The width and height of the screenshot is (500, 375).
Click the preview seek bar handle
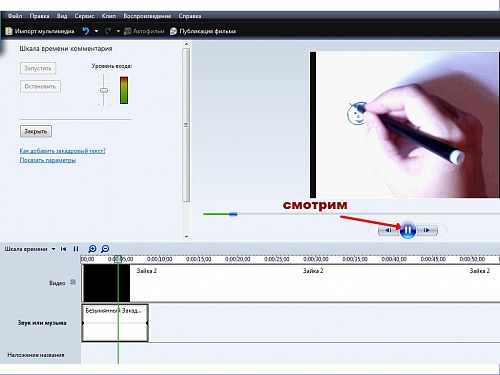pyautogui.click(x=233, y=214)
